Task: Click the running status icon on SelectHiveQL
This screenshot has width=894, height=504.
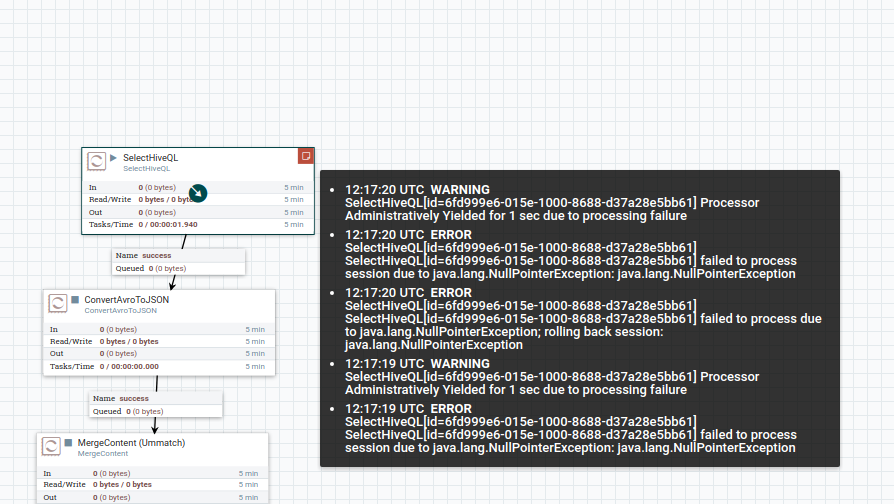Action: click(113, 158)
